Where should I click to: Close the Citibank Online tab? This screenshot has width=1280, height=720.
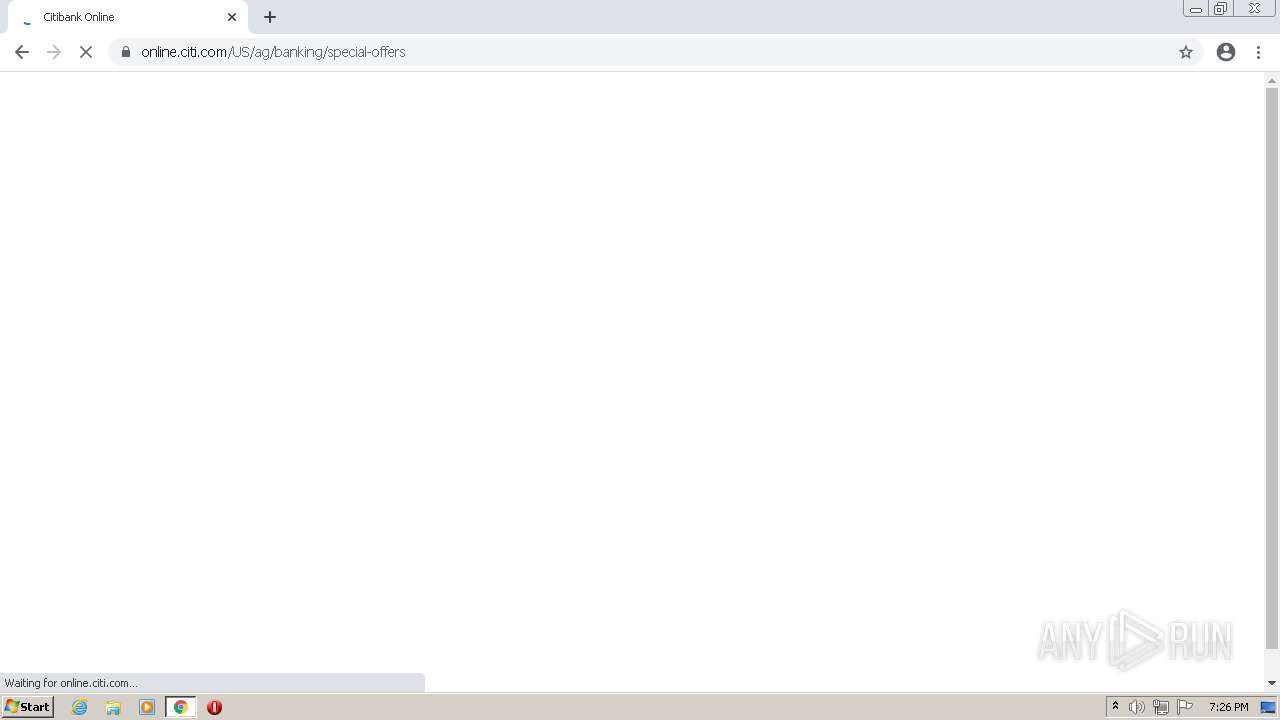232,17
